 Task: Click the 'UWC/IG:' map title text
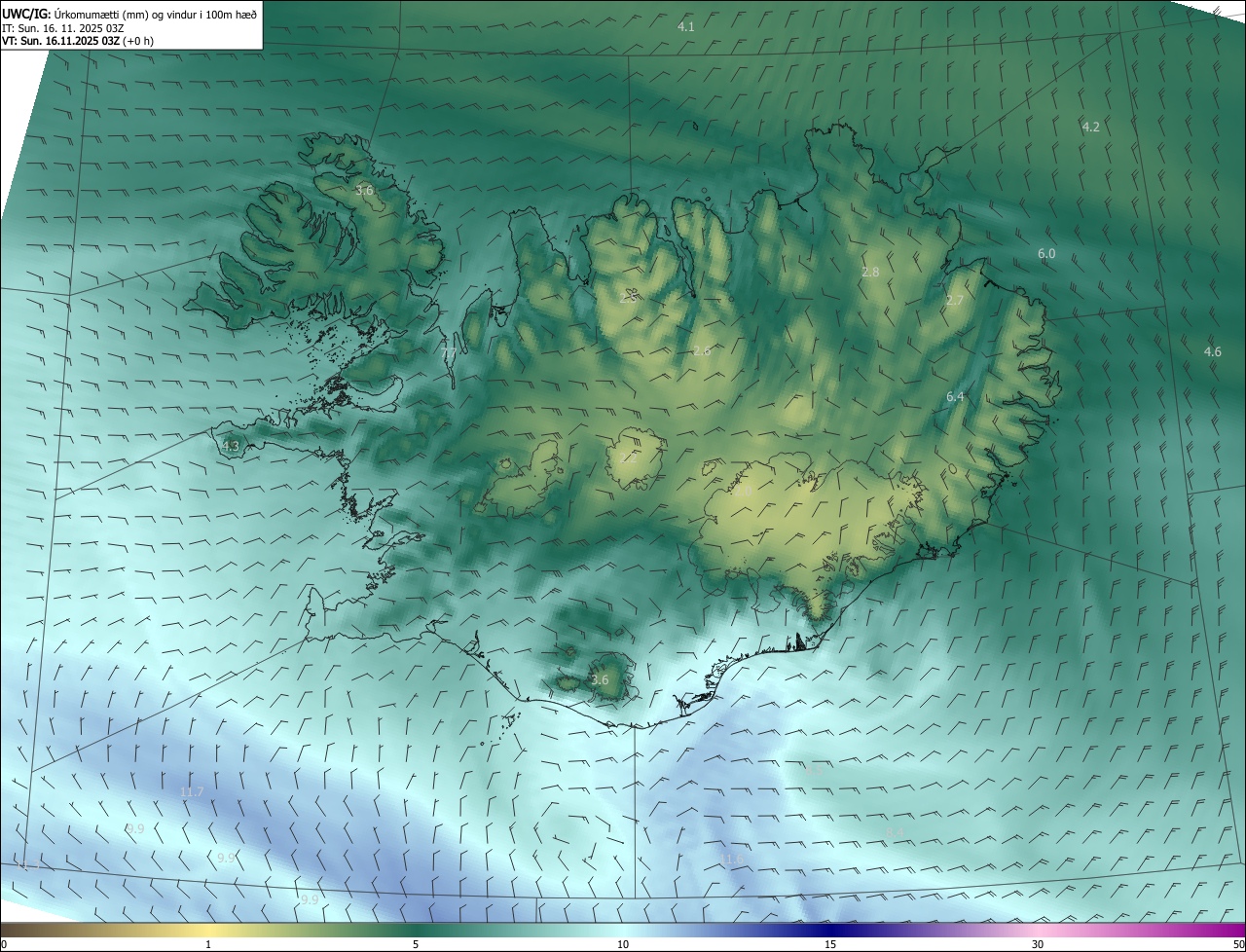[x=26, y=14]
